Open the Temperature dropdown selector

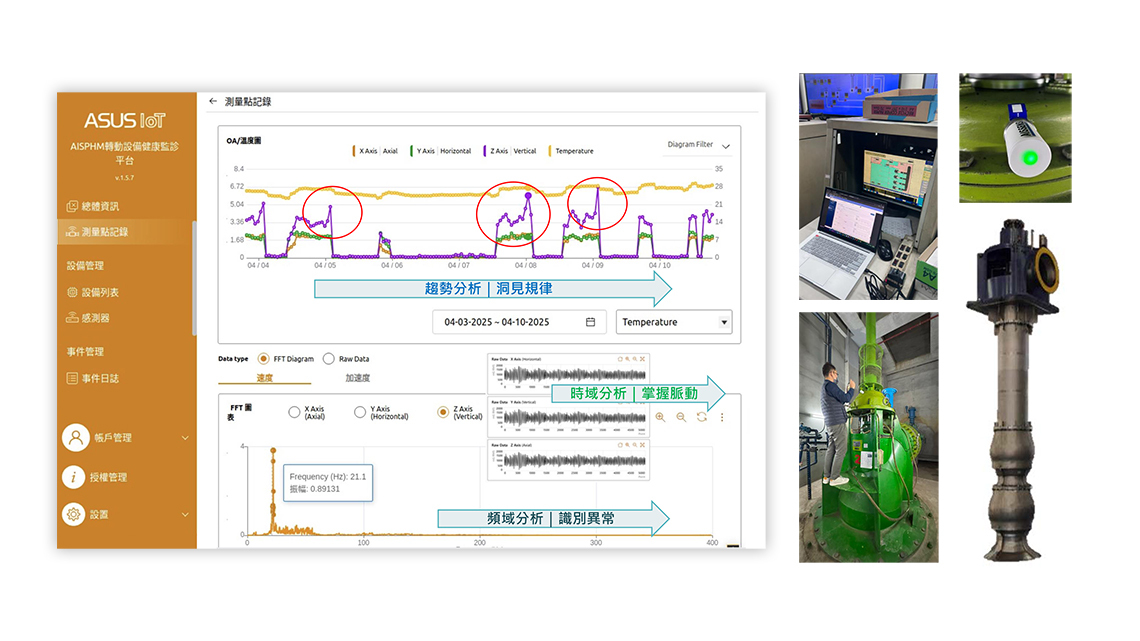point(675,322)
